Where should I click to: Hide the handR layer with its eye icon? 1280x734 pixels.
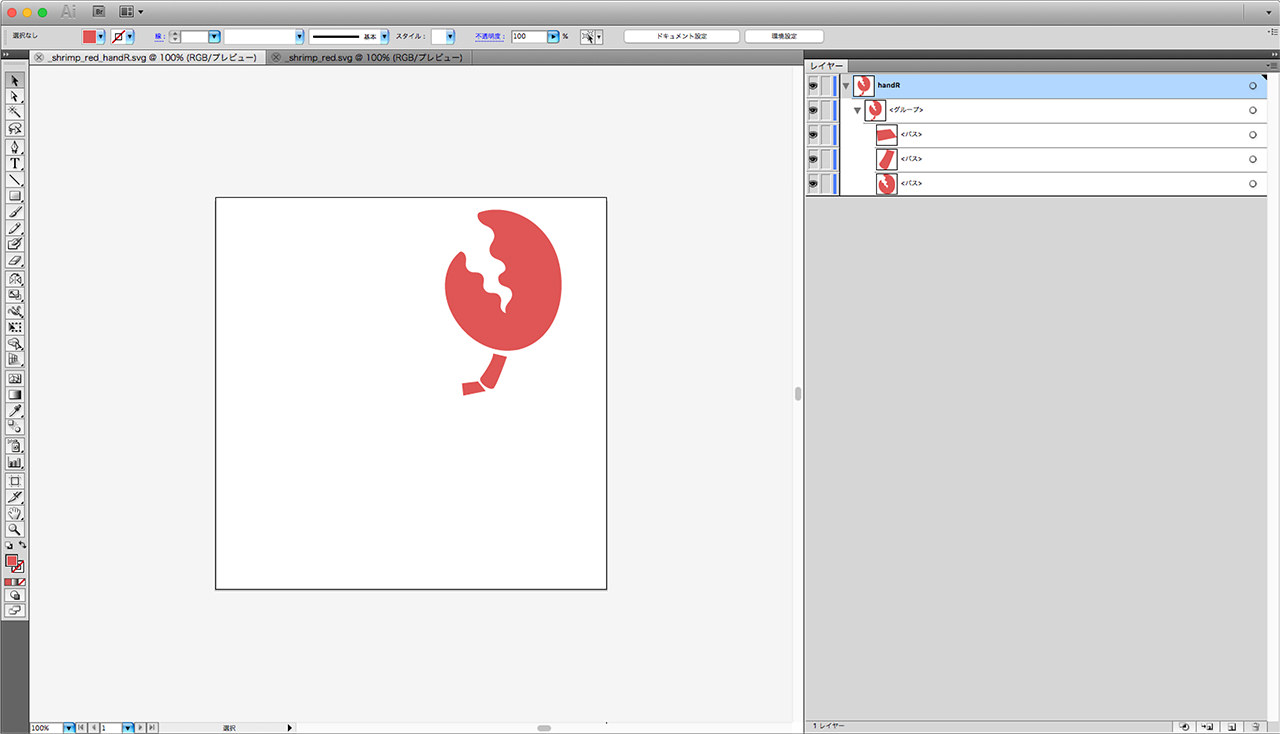tap(813, 86)
